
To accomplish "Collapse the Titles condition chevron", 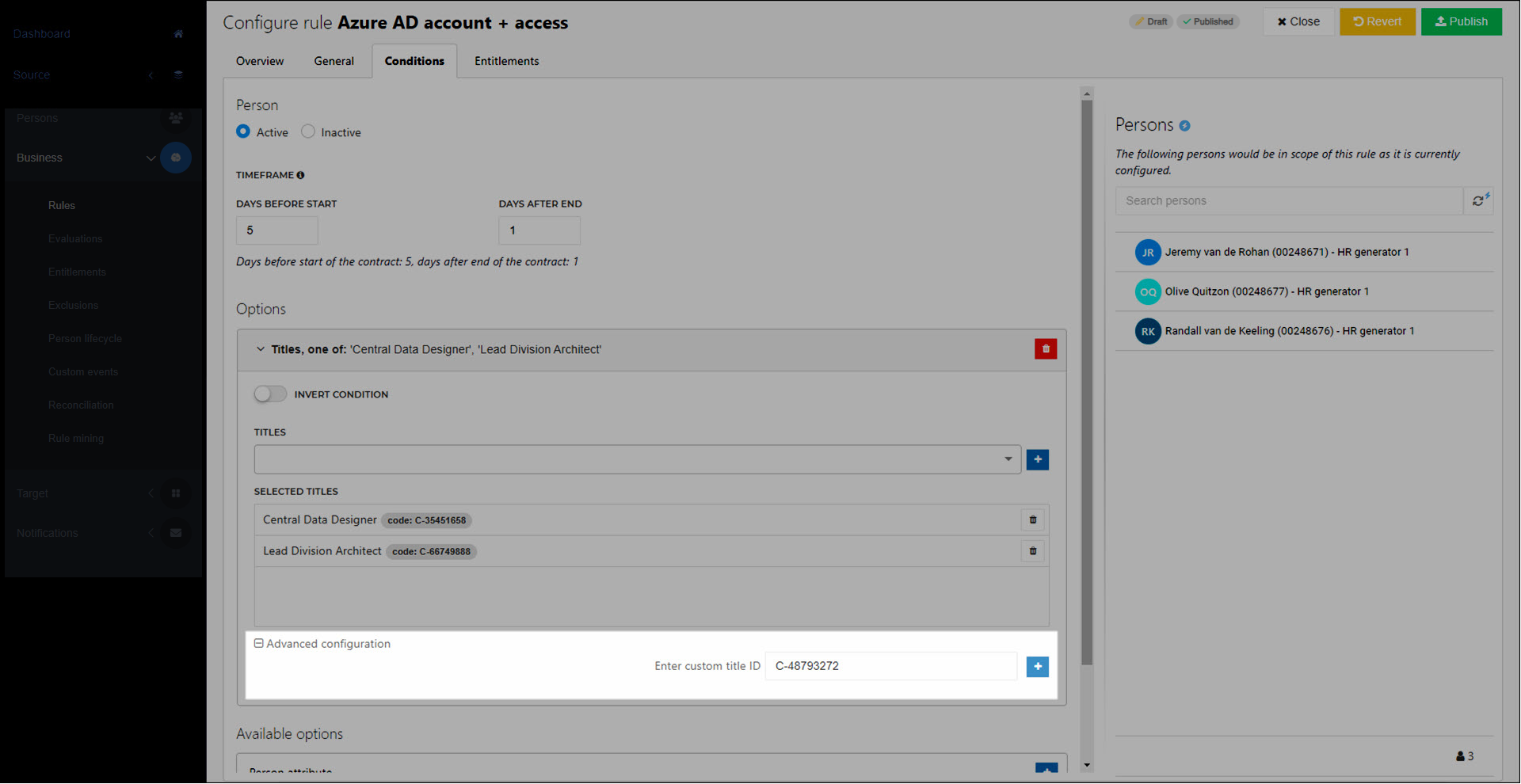I will 260,349.
